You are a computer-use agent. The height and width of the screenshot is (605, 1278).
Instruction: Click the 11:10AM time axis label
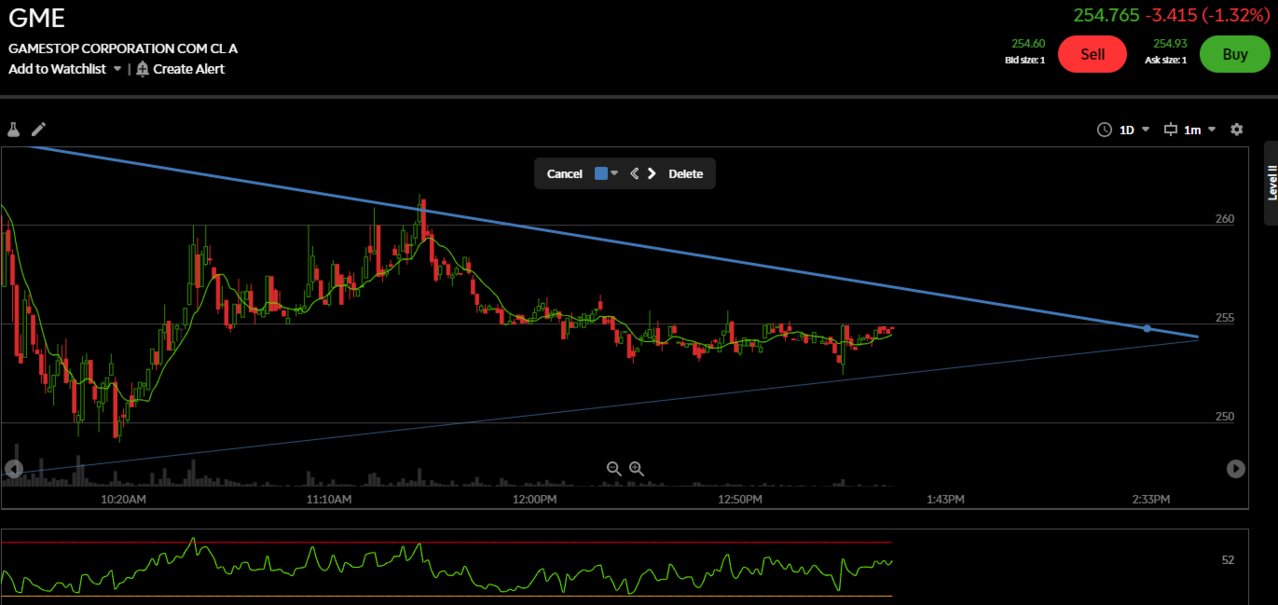(329, 499)
